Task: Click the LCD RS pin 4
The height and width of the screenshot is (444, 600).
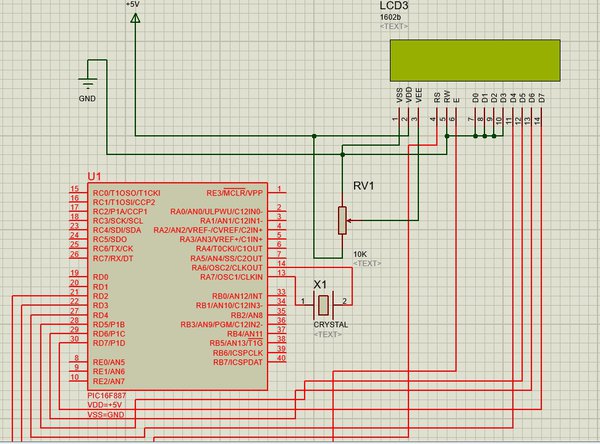Action: [x=437, y=115]
